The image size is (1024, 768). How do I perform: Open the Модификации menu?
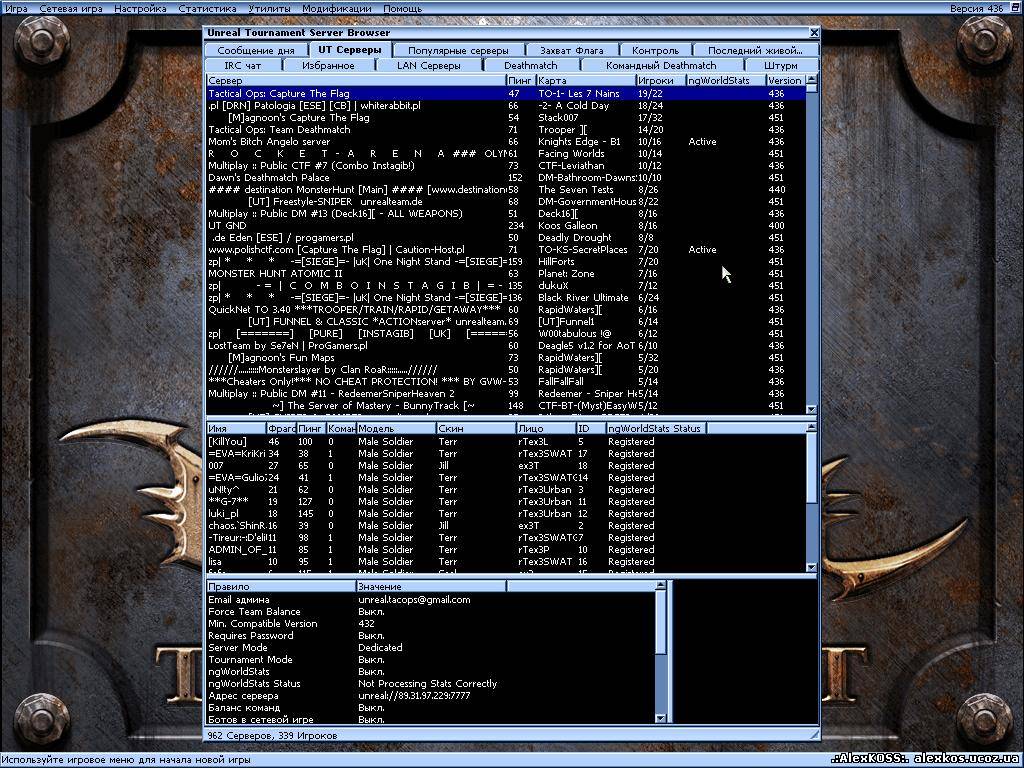[x=337, y=8]
